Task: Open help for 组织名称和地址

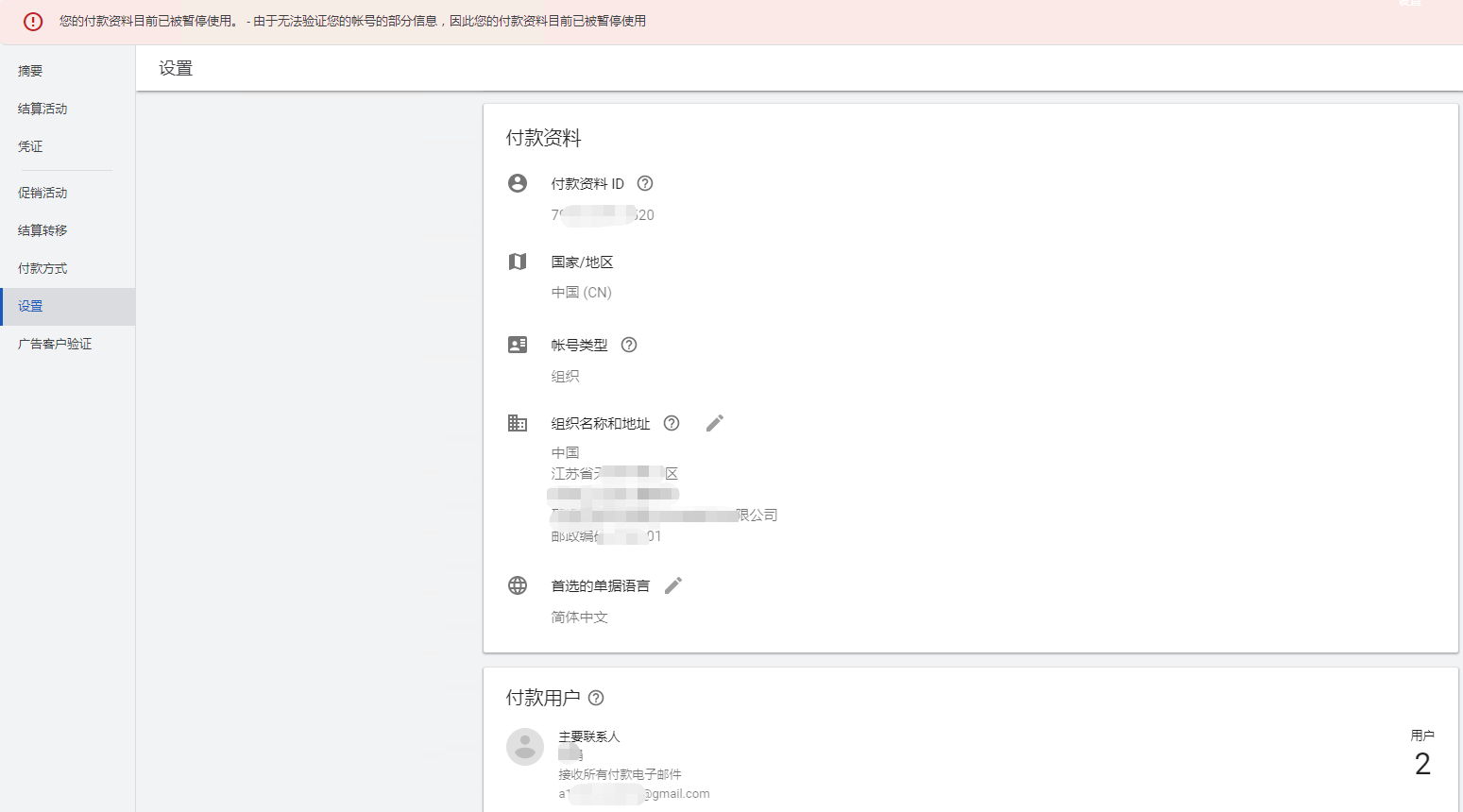Action: click(672, 423)
